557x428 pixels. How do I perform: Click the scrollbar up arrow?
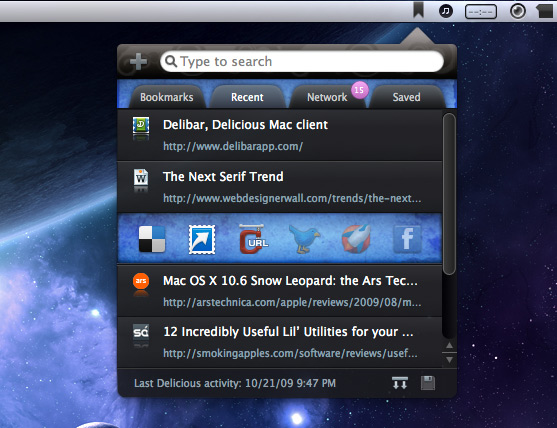pos(449,345)
